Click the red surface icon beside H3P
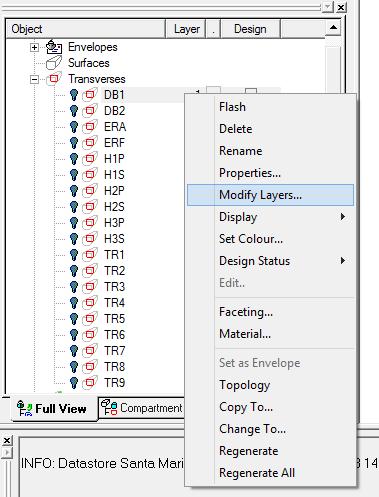 (90, 223)
